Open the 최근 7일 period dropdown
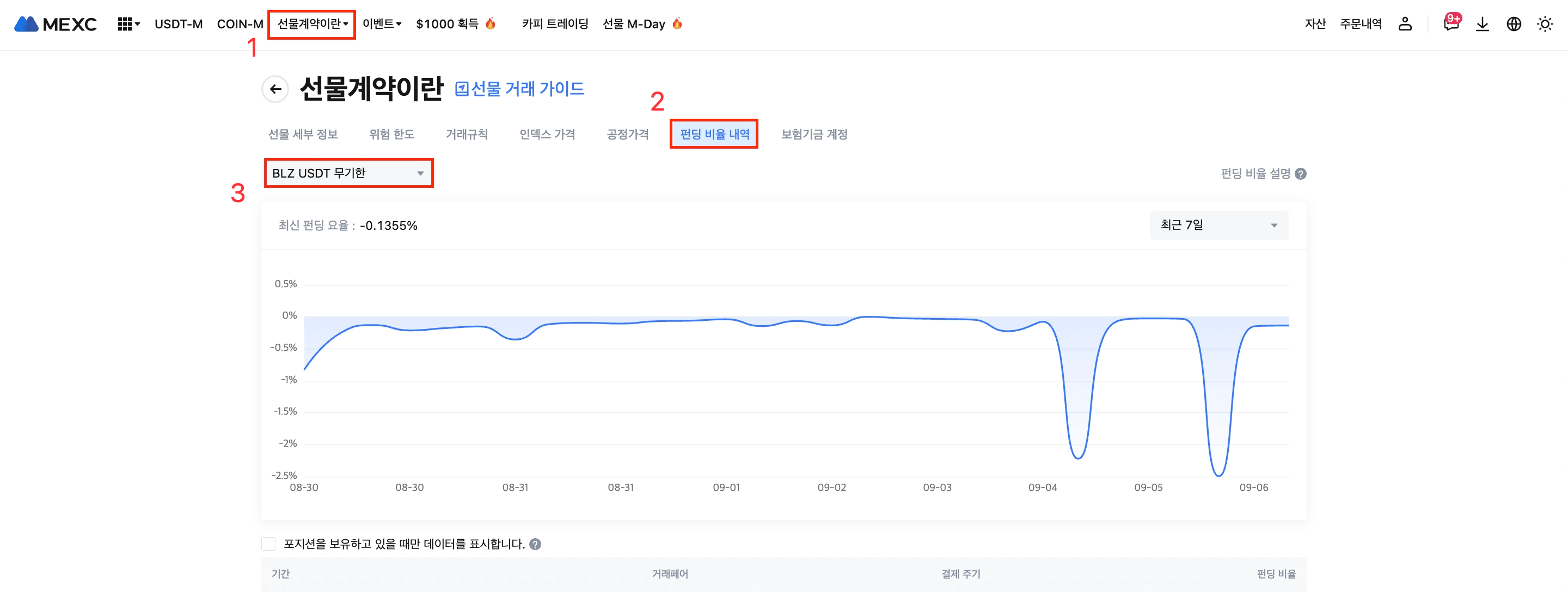 (x=1218, y=226)
